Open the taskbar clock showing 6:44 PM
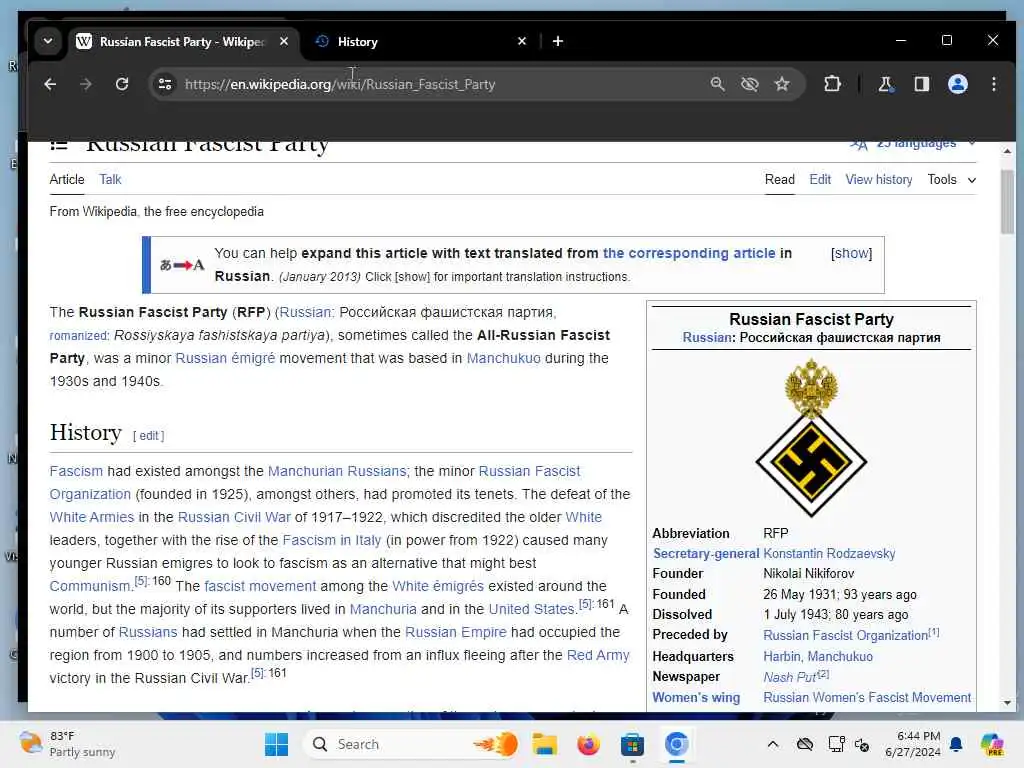This screenshot has width=1024, height=768. tap(913, 744)
